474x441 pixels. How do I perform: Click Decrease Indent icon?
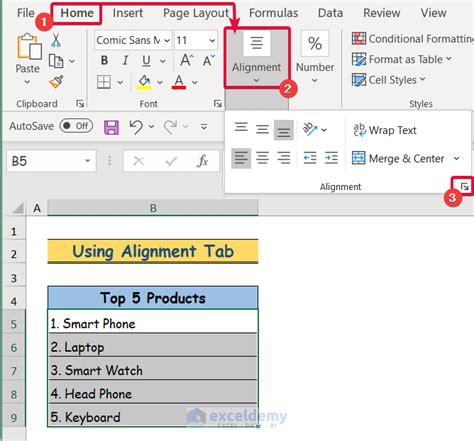pyautogui.click(x=310, y=158)
